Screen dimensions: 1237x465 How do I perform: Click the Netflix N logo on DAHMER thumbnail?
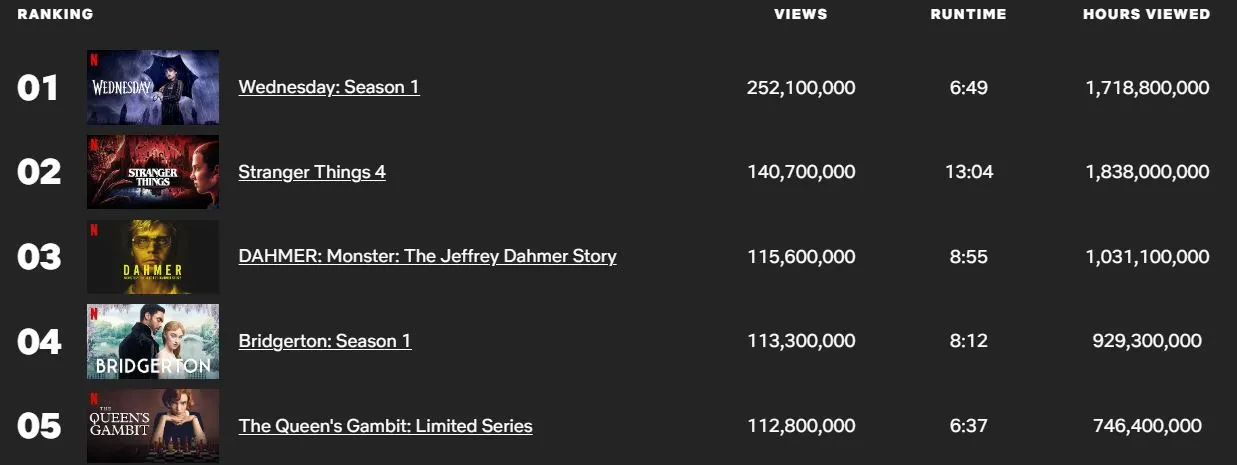point(94,229)
